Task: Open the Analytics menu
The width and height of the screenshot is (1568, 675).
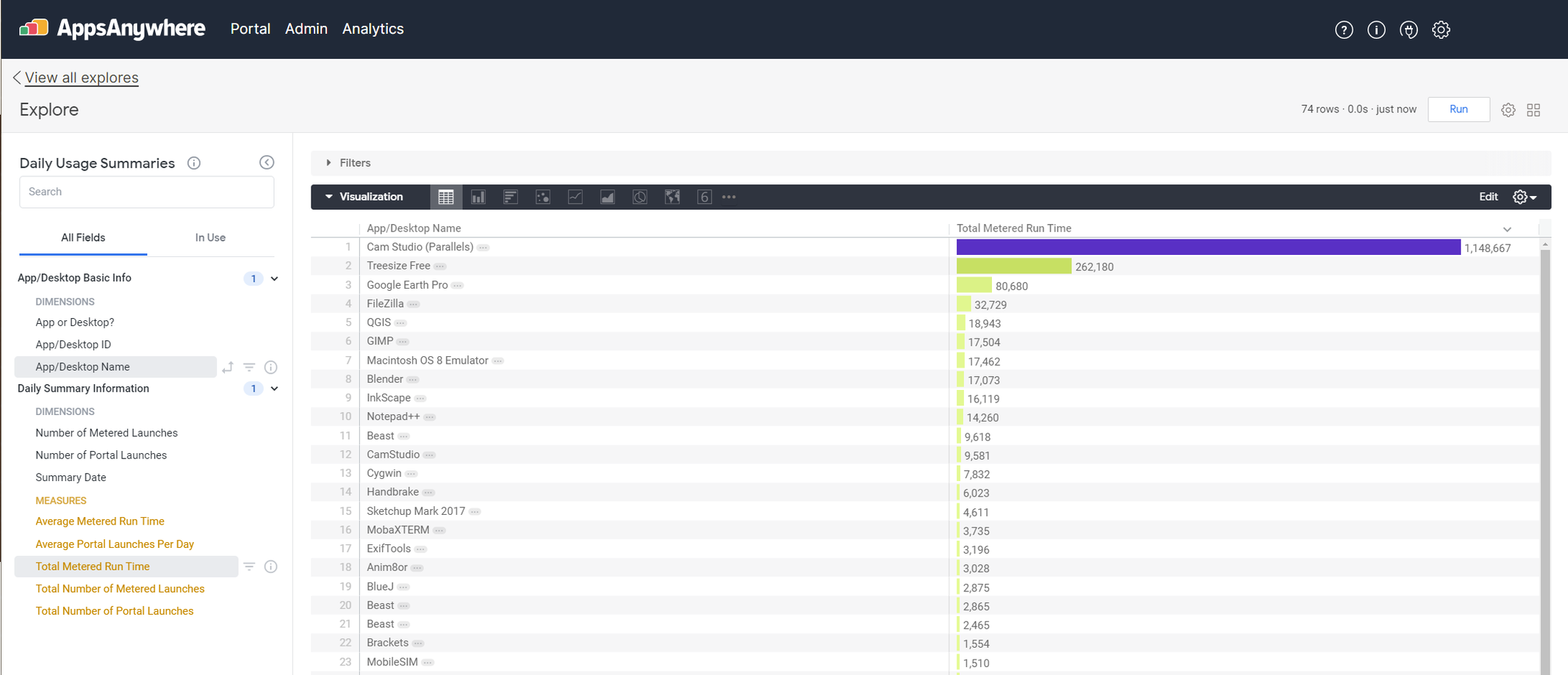Action: pos(373,29)
